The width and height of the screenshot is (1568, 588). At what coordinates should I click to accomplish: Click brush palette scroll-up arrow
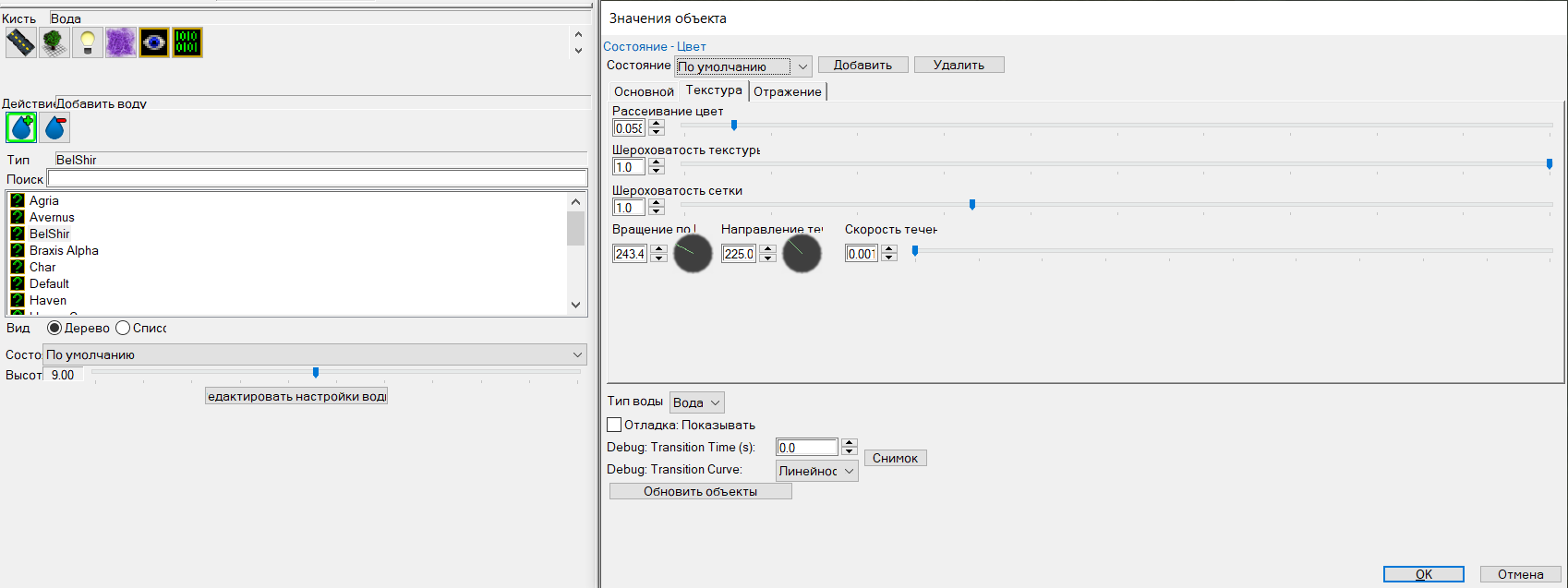[578, 34]
